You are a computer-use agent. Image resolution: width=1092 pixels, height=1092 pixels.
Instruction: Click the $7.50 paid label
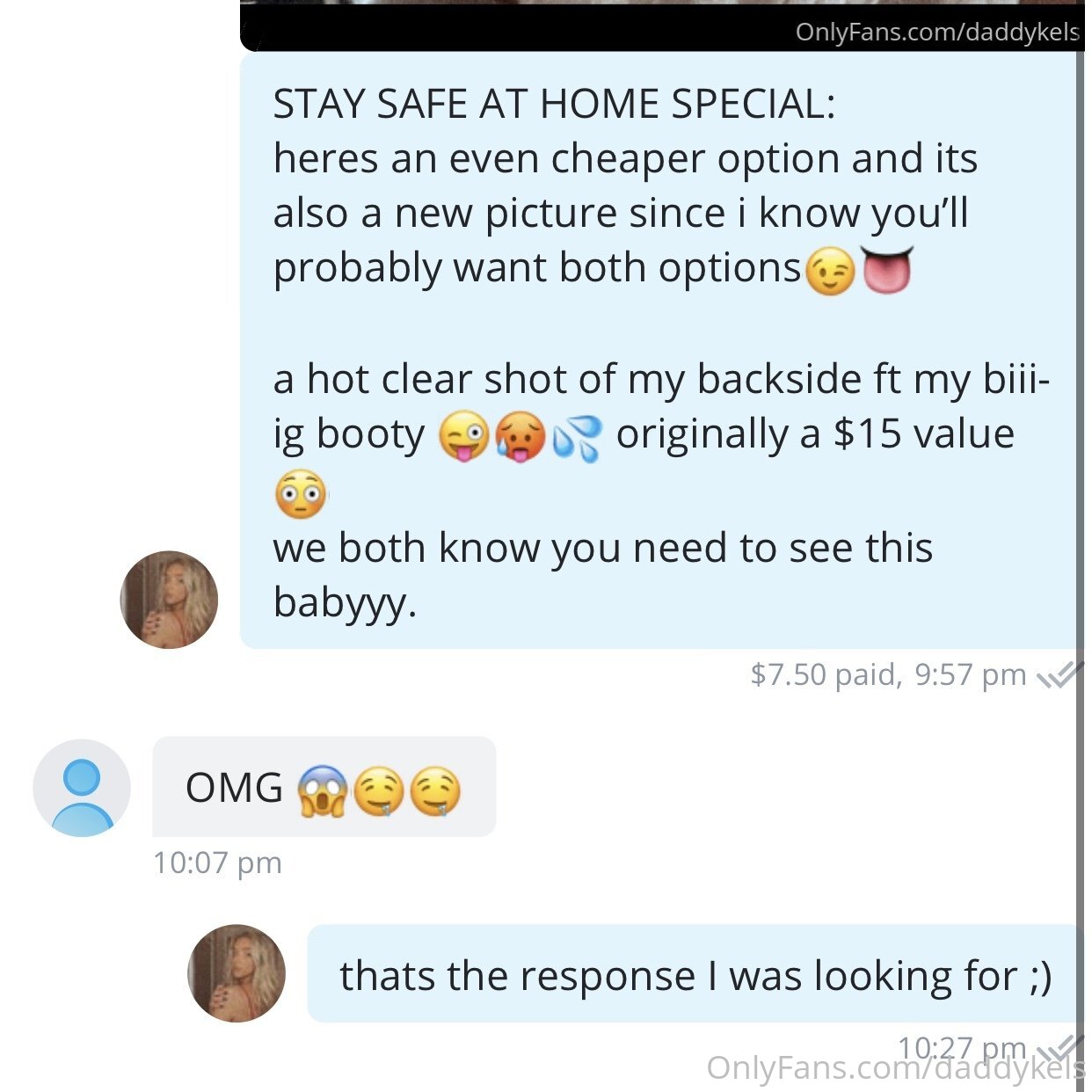pos(824,674)
